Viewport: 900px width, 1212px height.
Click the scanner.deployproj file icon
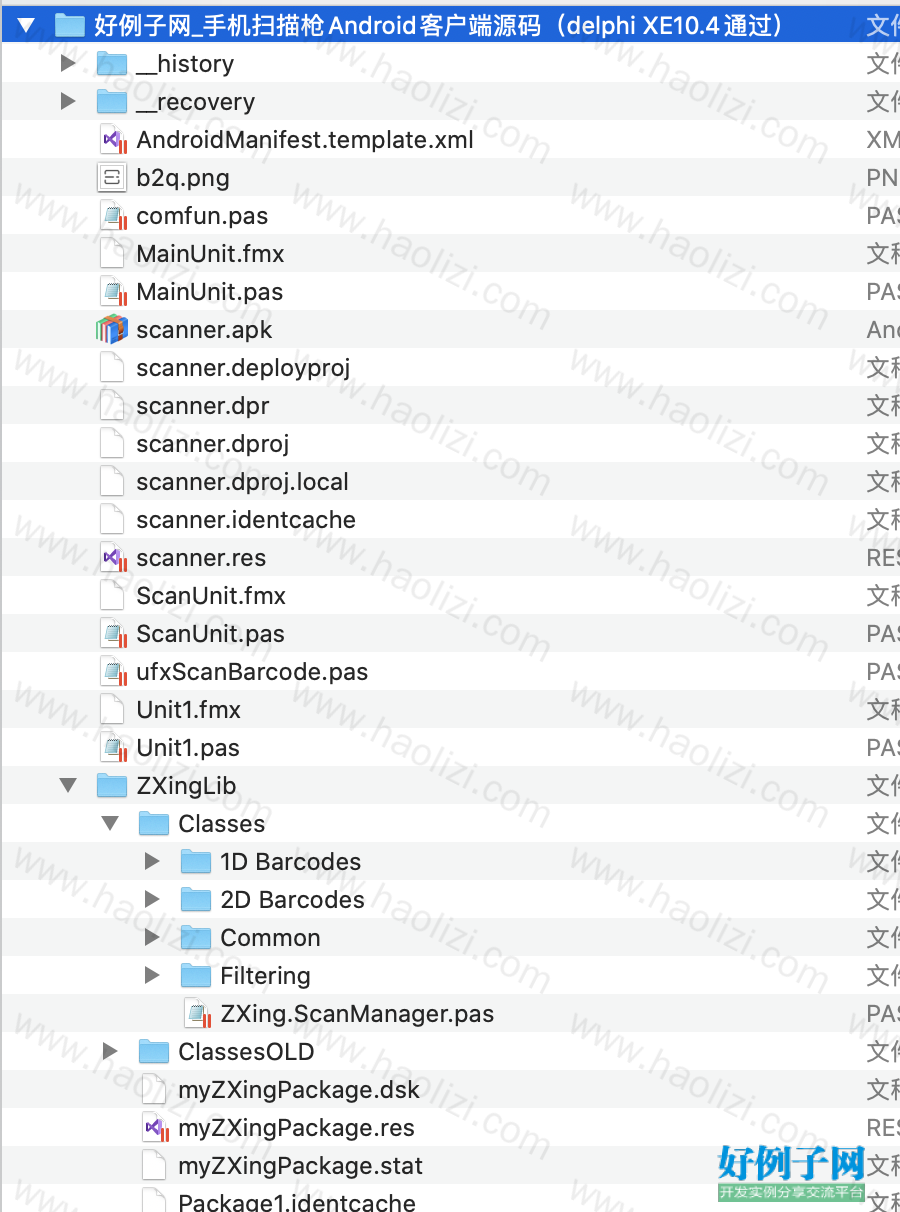pyautogui.click(x=112, y=368)
